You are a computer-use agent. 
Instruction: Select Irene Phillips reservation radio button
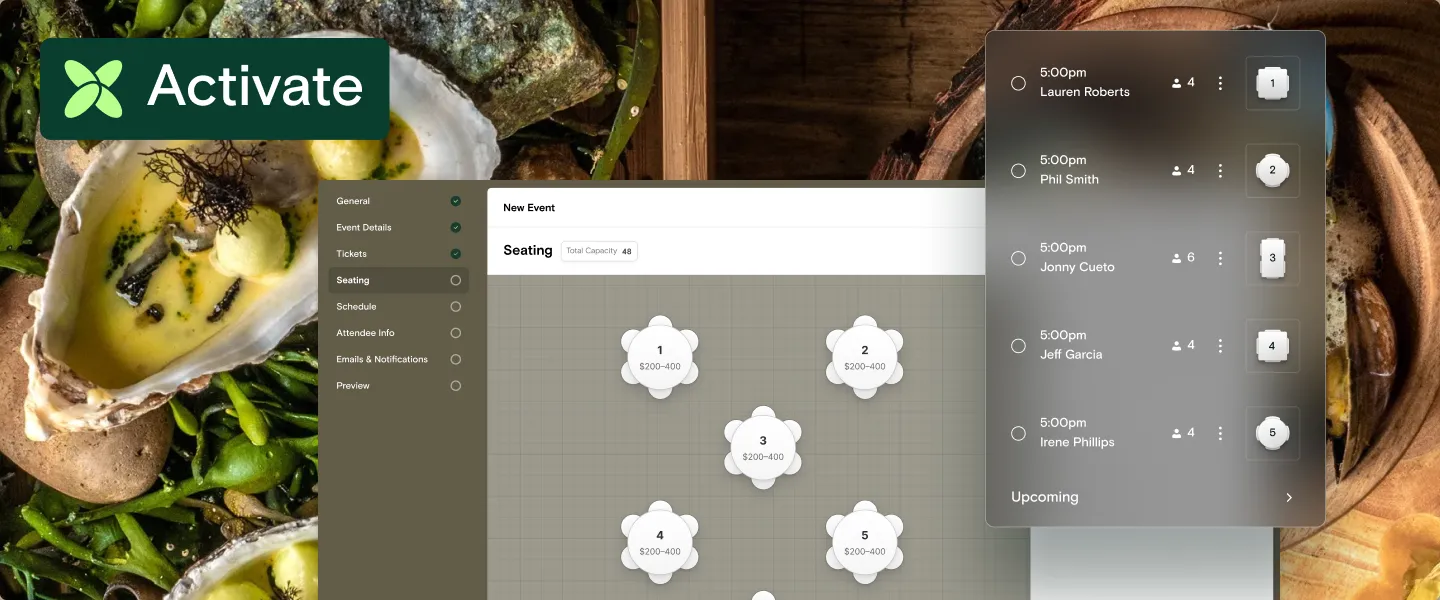(x=1018, y=433)
